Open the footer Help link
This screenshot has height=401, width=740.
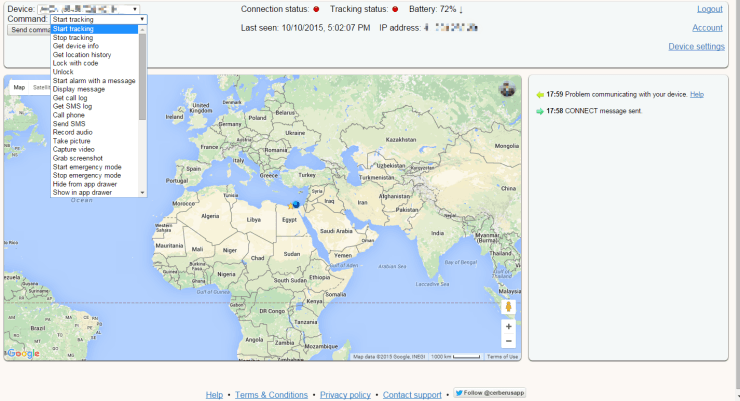(x=214, y=395)
